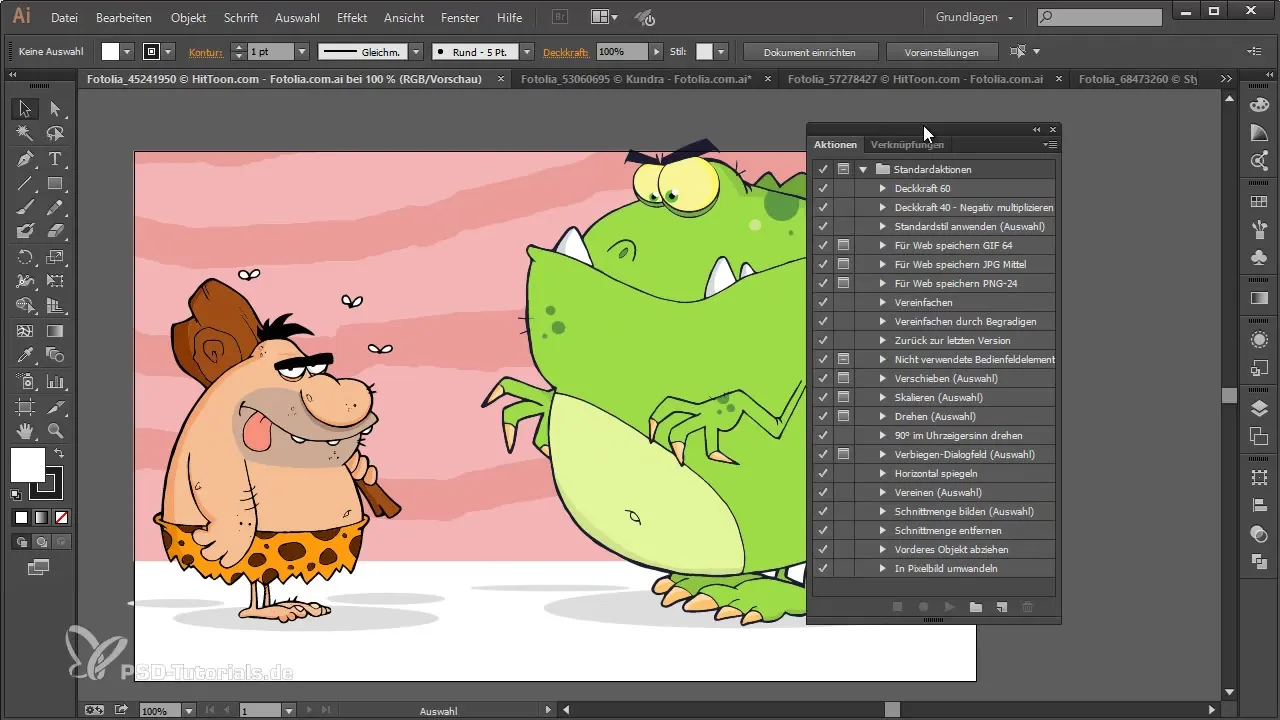Select the Lasso tool
The image size is (1280, 720).
point(55,133)
